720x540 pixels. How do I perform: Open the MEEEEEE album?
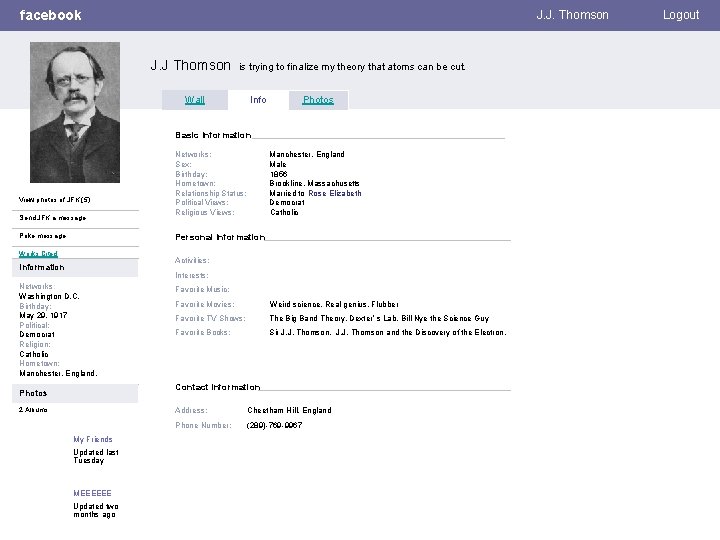click(x=92, y=493)
